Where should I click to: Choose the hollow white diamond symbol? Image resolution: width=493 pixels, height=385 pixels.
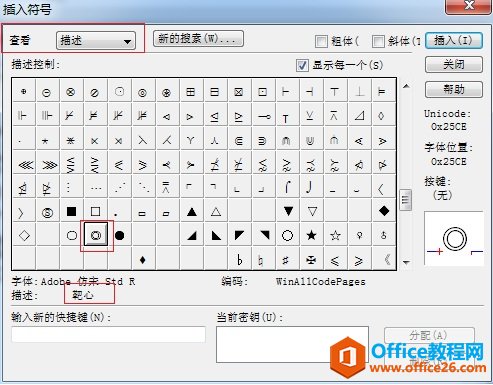tap(24, 235)
